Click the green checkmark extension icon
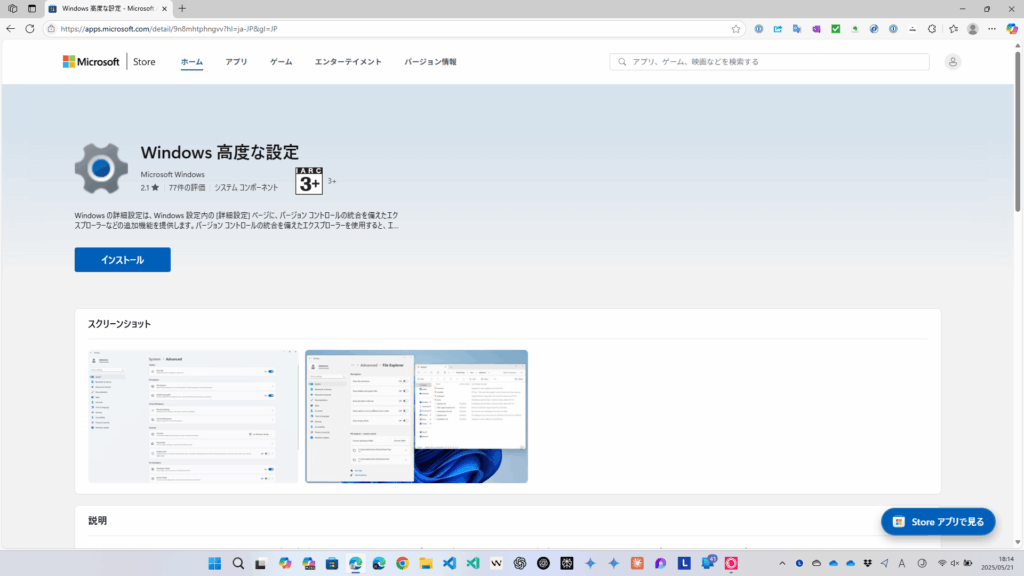The image size is (1024, 576). click(x=835, y=29)
